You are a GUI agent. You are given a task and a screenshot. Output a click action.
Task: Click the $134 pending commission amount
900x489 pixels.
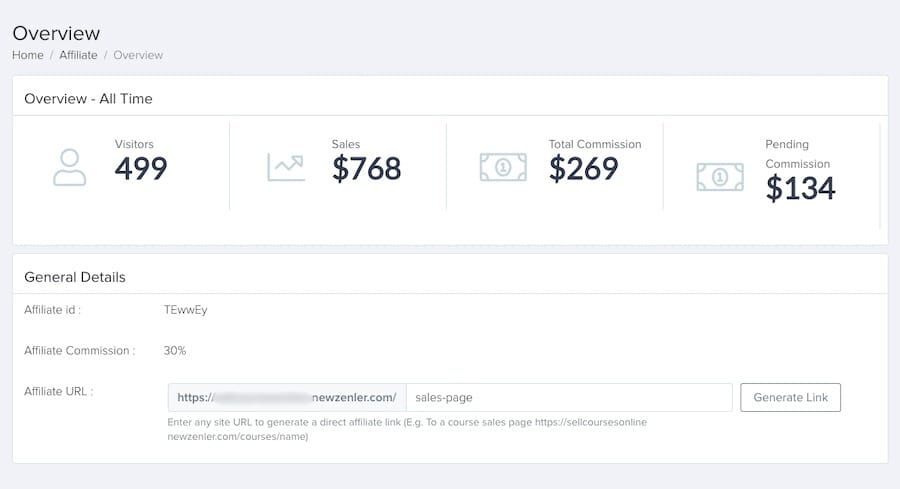800,188
